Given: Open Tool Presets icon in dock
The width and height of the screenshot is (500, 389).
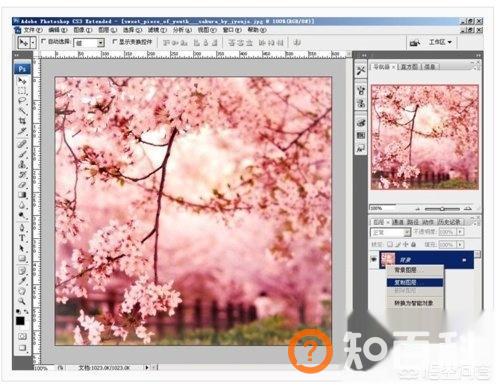Looking at the screenshot, I should click(x=361, y=70).
